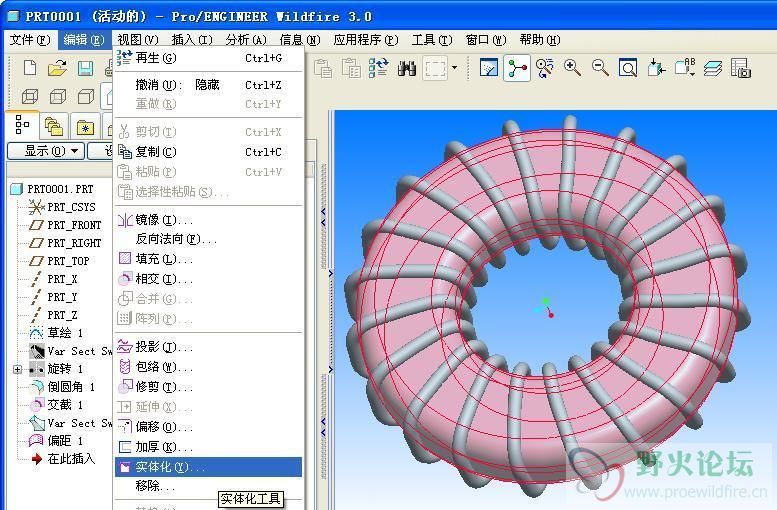Select 在此插入 insert-here marker

63,459
